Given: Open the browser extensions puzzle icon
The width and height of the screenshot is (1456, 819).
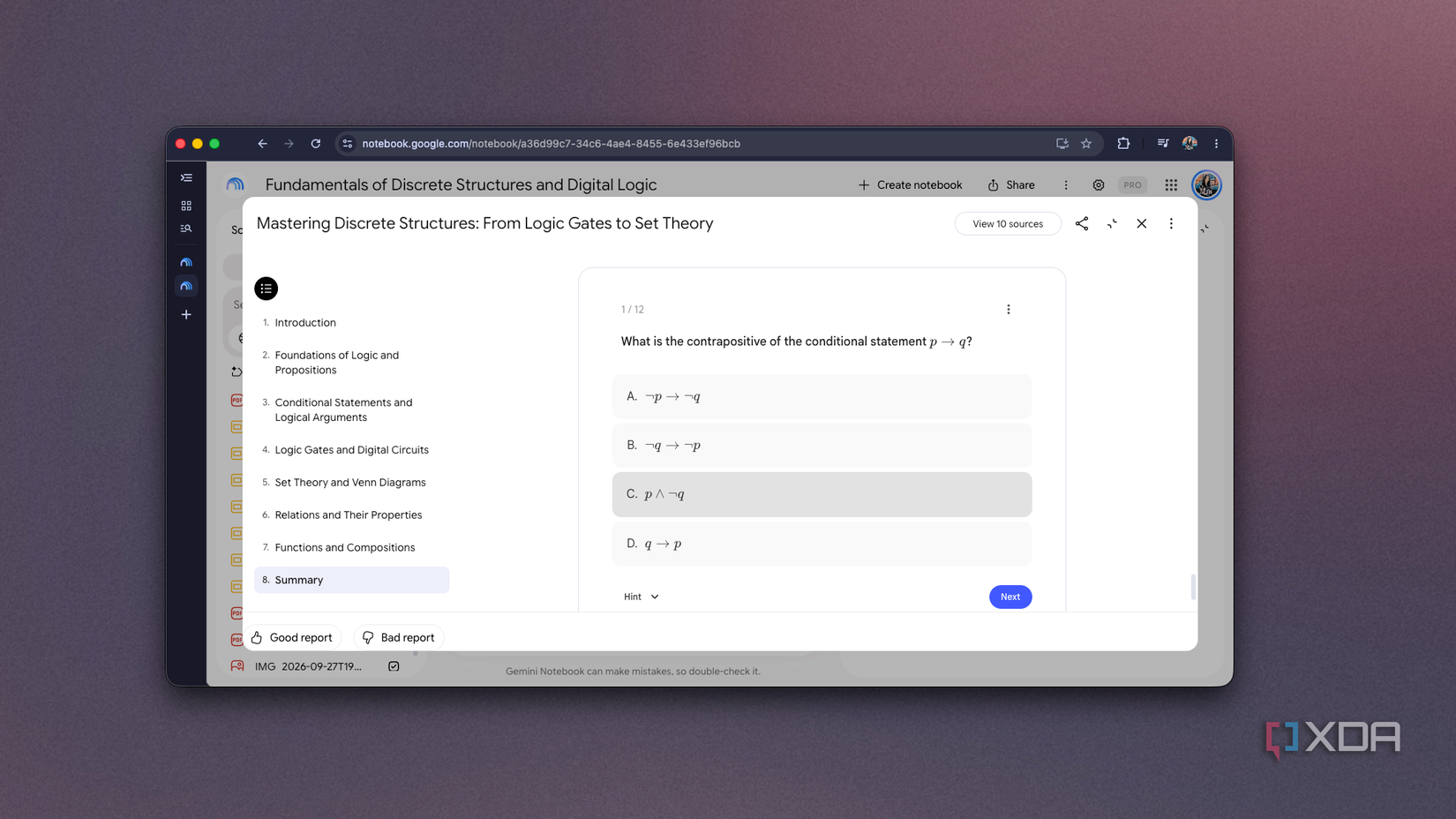Looking at the screenshot, I should [1123, 144].
